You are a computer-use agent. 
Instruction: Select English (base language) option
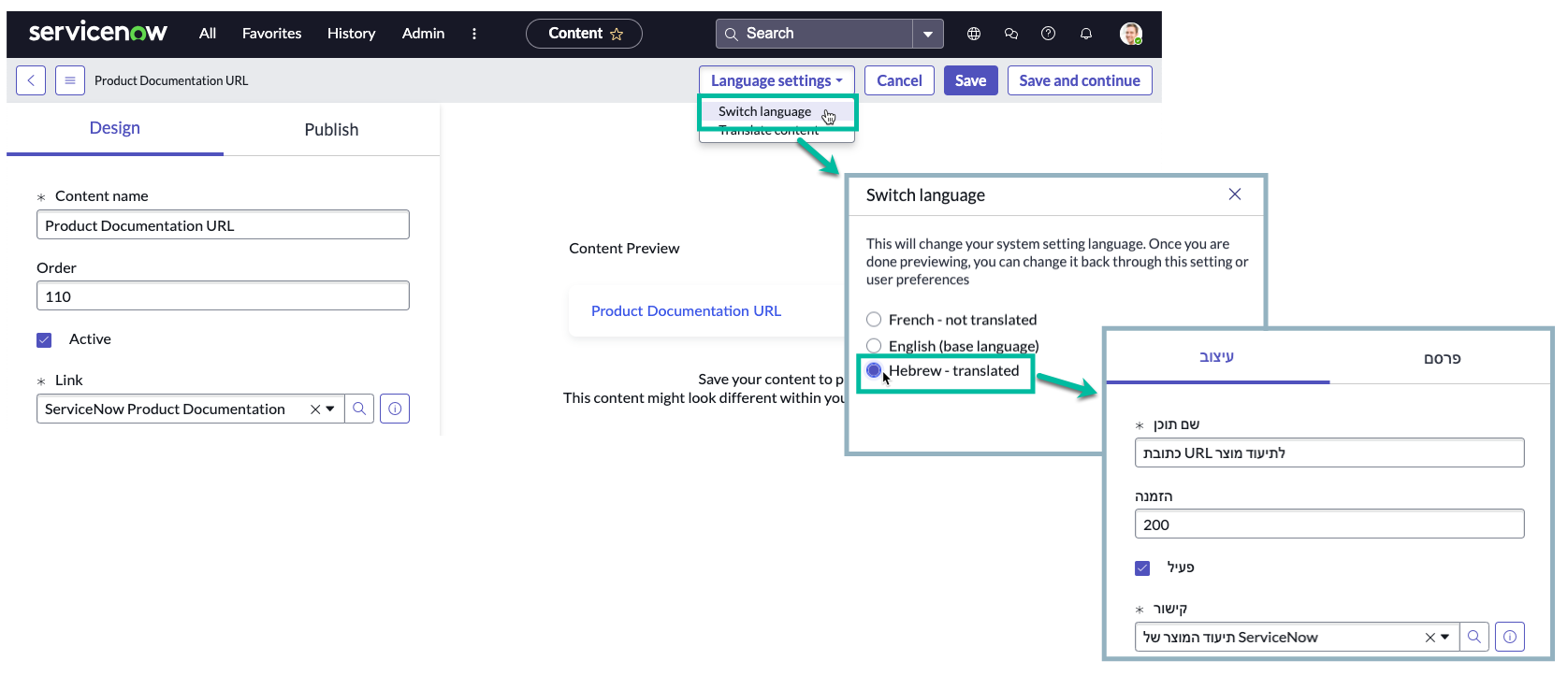click(874, 346)
